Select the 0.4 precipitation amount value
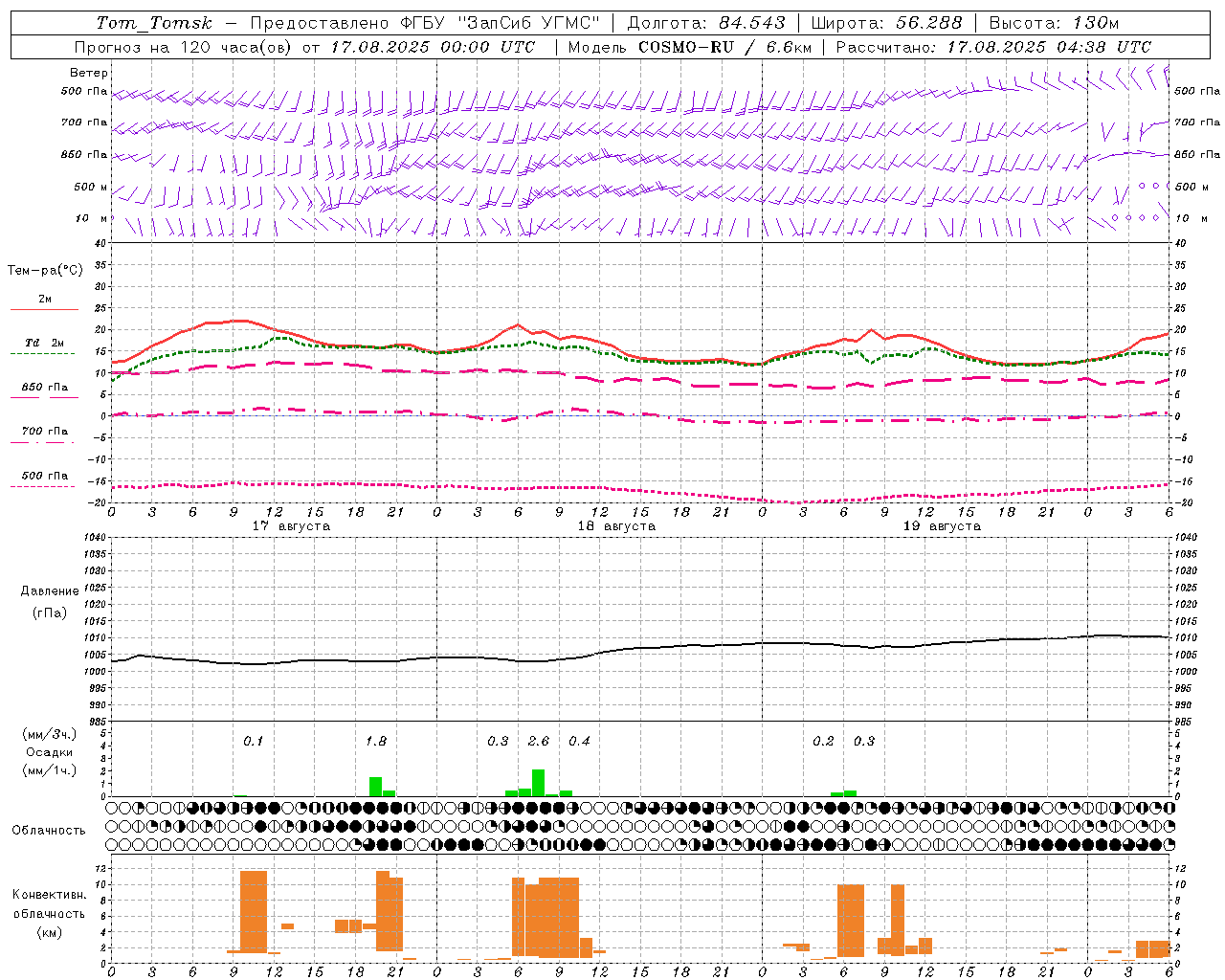Screen dimensions: 1225x980 coord(579,742)
